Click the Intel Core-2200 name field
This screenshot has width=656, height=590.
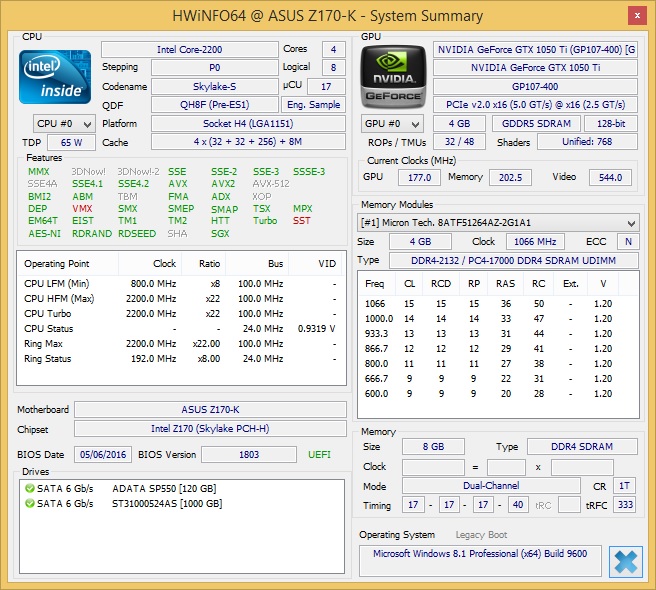(x=190, y=49)
